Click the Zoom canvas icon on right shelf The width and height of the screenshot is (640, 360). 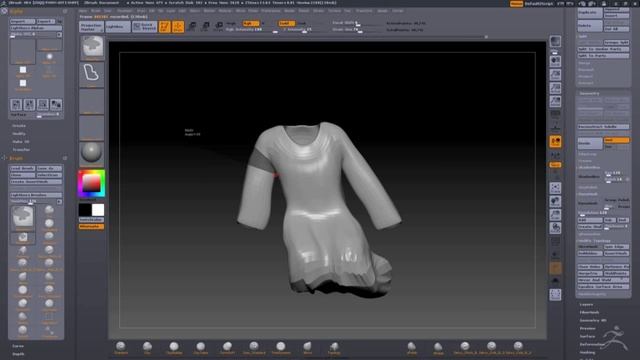[x=555, y=75]
